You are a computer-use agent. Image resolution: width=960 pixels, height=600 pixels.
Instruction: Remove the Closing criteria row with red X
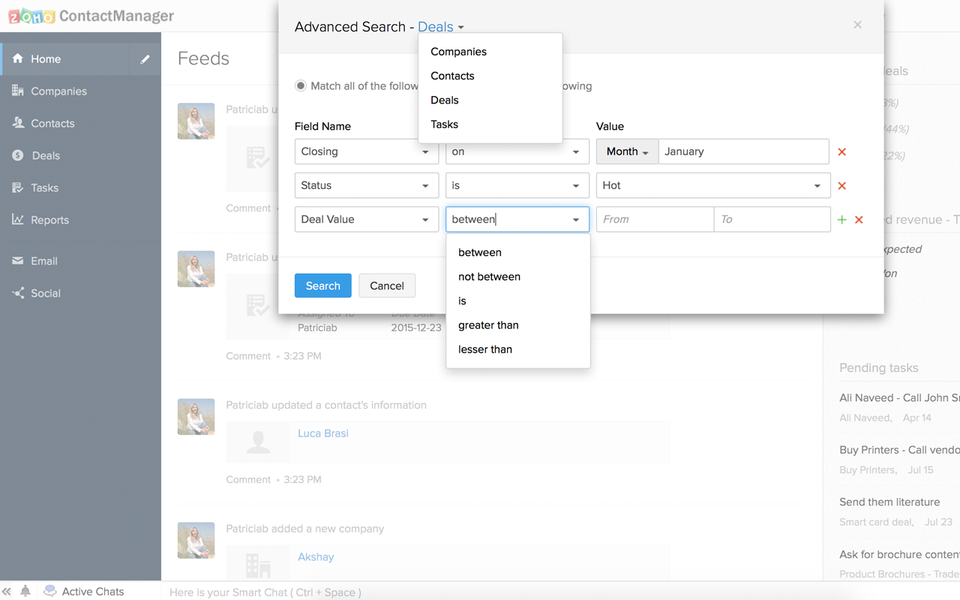click(x=842, y=151)
